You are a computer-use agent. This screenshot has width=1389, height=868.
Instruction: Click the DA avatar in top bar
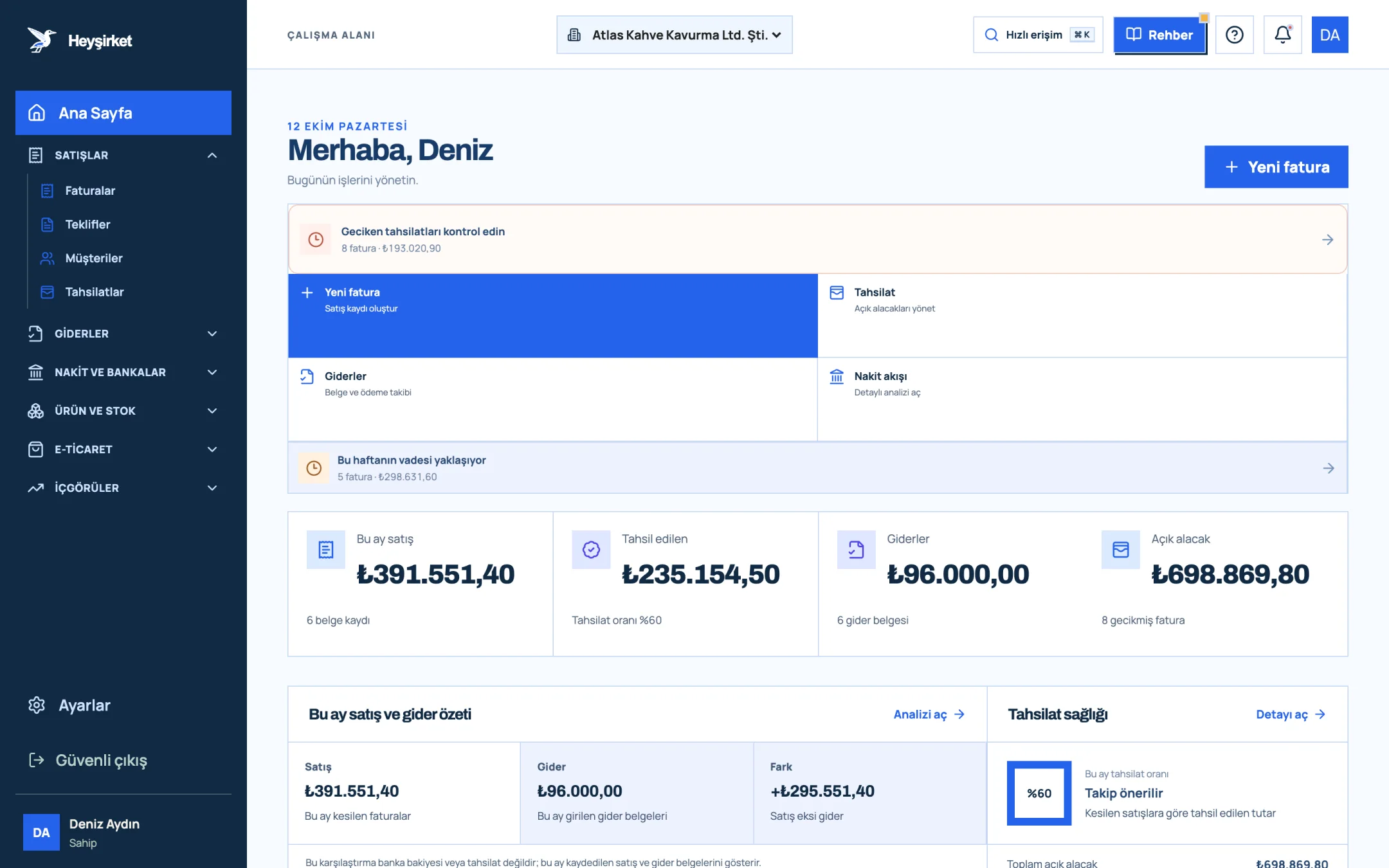[x=1330, y=35]
